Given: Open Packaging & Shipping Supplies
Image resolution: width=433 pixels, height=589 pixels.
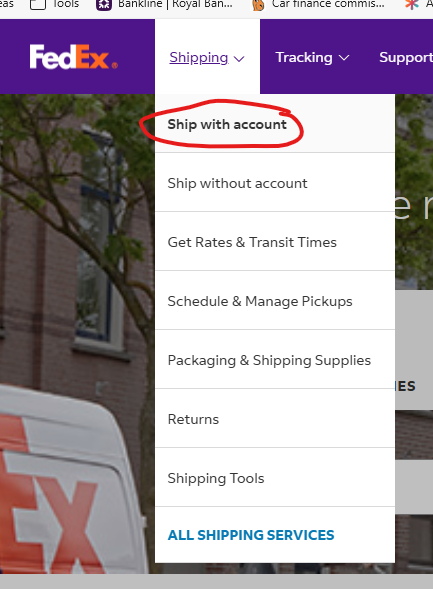Looking at the screenshot, I should click(x=269, y=360).
